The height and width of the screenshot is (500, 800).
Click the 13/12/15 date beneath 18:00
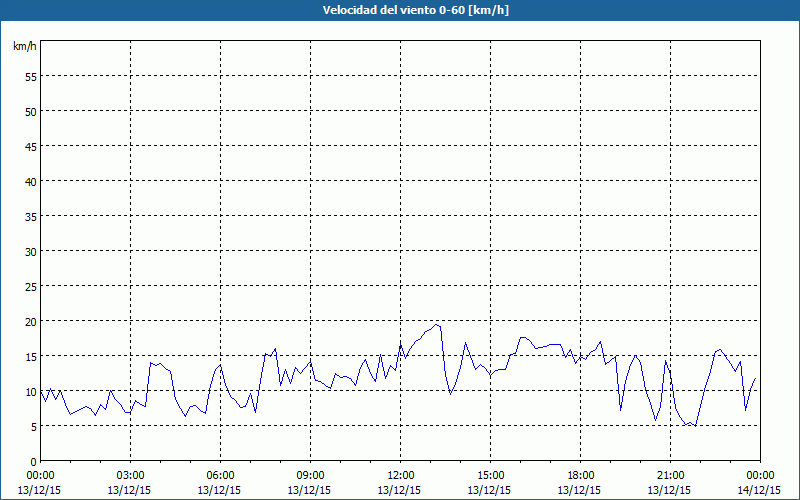point(580,490)
